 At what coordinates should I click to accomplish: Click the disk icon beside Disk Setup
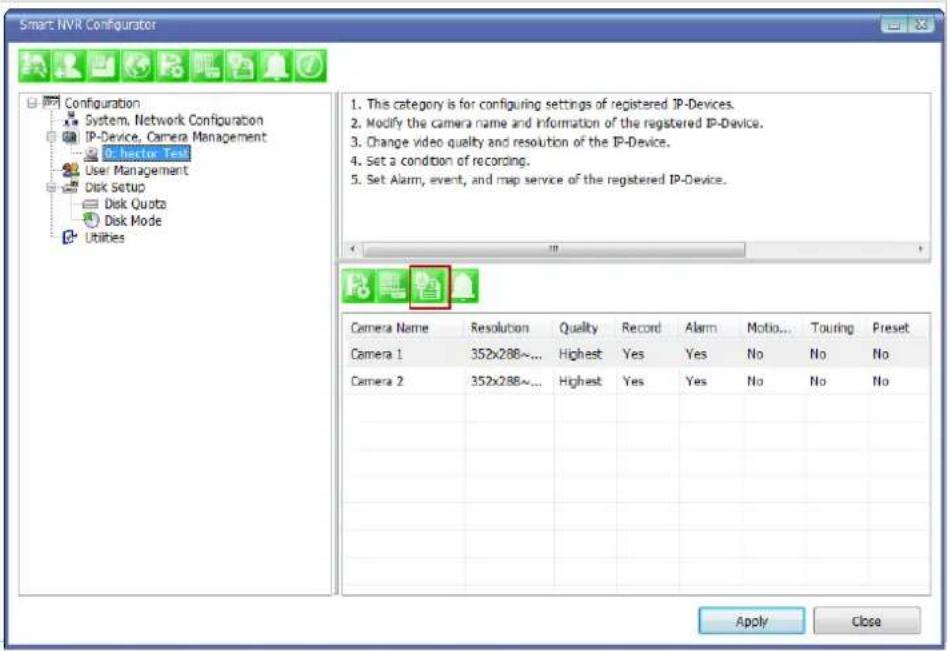tap(71, 187)
